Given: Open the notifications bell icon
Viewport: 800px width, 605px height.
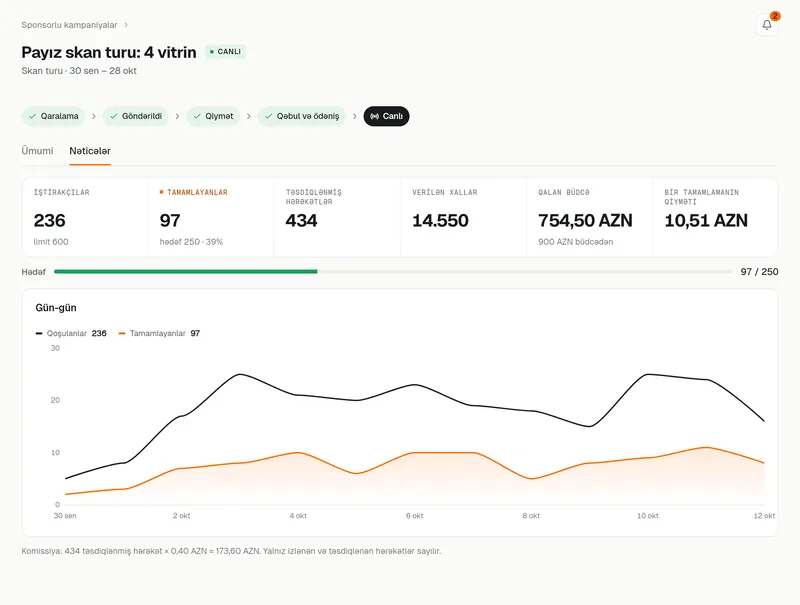Looking at the screenshot, I should click(767, 25).
